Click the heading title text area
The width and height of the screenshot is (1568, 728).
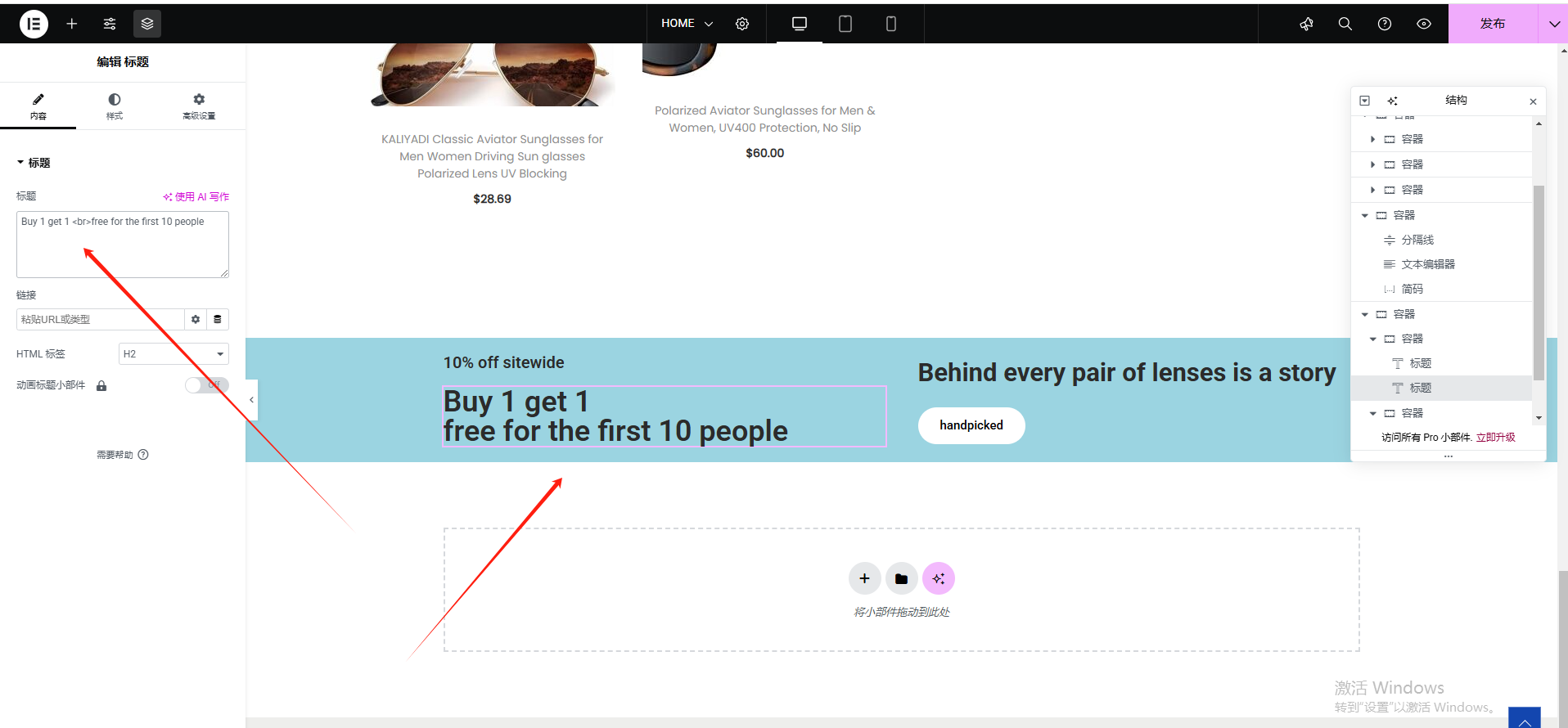point(122,245)
